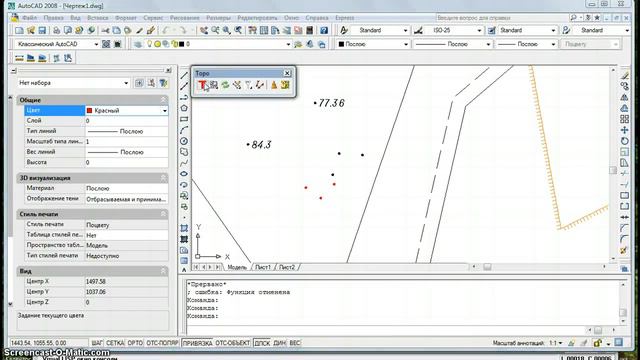This screenshot has height=360, width=640.
Task: Select the Rectangle tool in Draw toolbar
Action: click(x=184, y=119)
